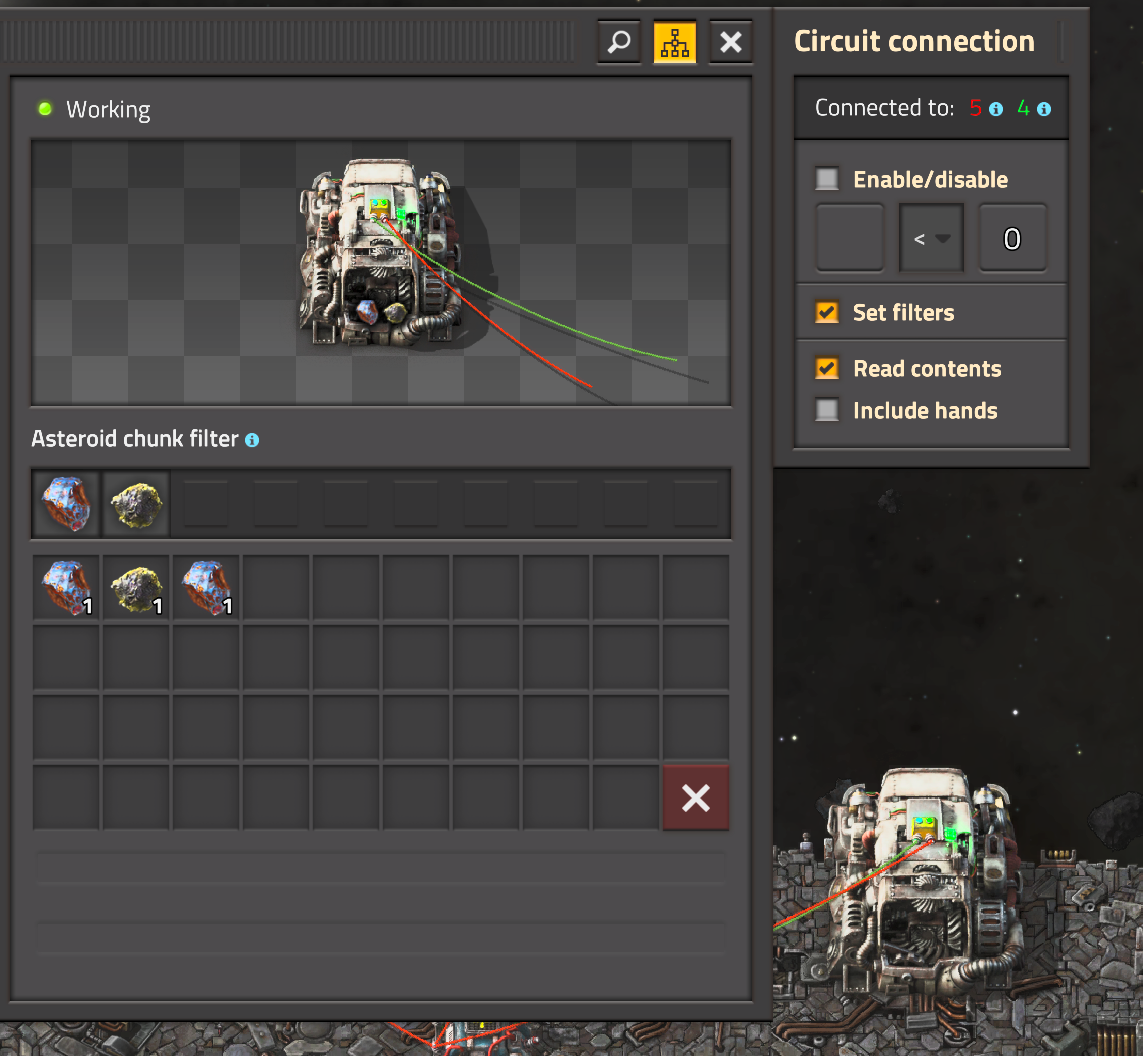Click the Circuit connection title
This screenshot has height=1056, width=1143.
point(914,42)
